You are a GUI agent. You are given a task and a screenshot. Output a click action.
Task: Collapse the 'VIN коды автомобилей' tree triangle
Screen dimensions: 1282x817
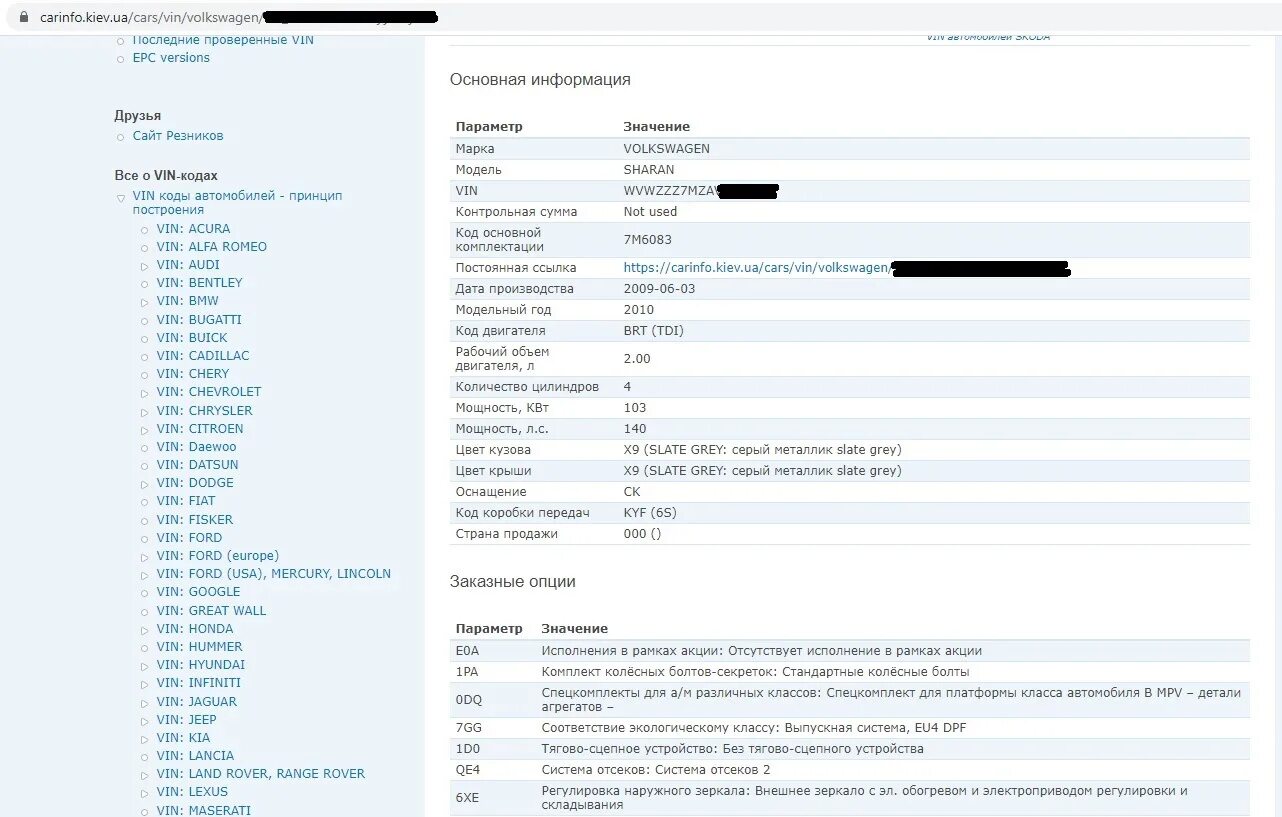(121, 197)
